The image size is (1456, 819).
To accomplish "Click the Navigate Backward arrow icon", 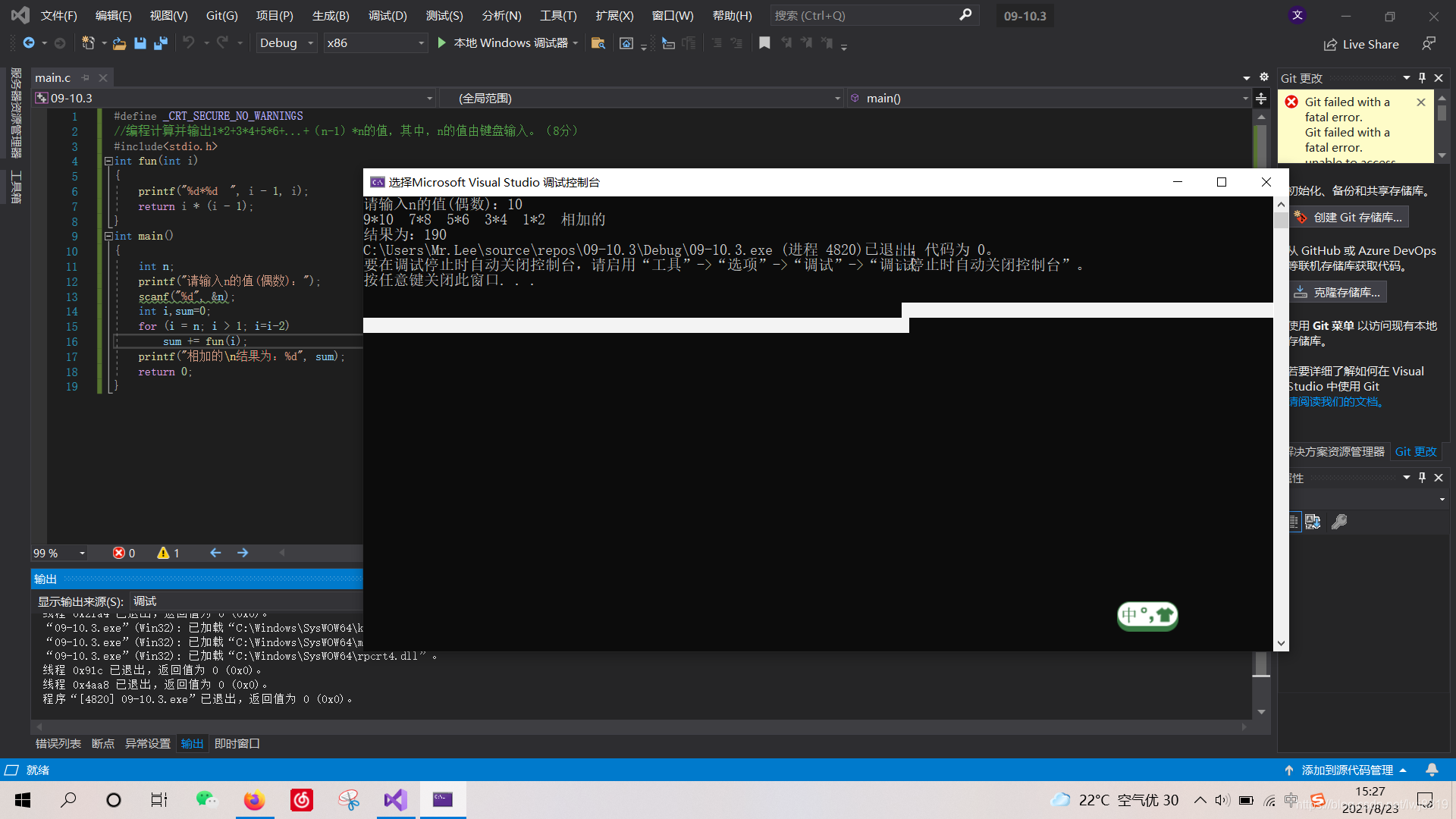I will [x=29, y=43].
